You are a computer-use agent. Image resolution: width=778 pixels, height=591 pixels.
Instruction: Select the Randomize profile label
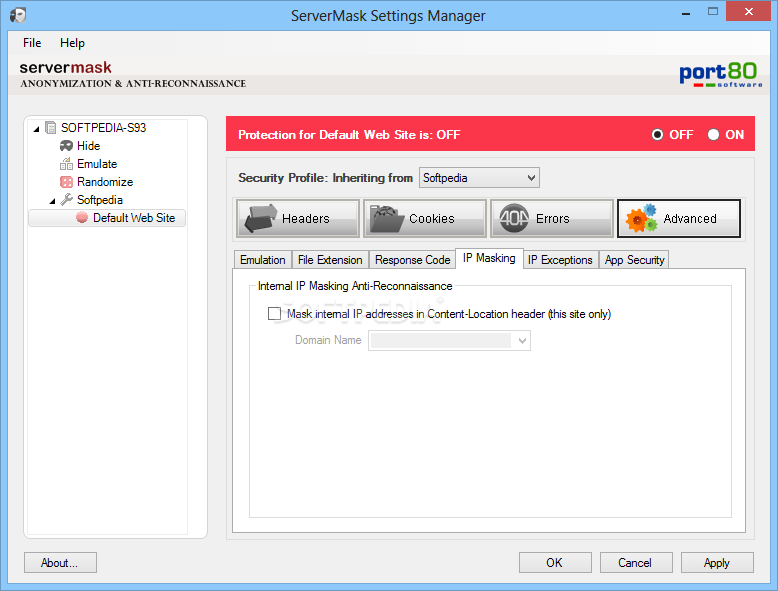105,182
